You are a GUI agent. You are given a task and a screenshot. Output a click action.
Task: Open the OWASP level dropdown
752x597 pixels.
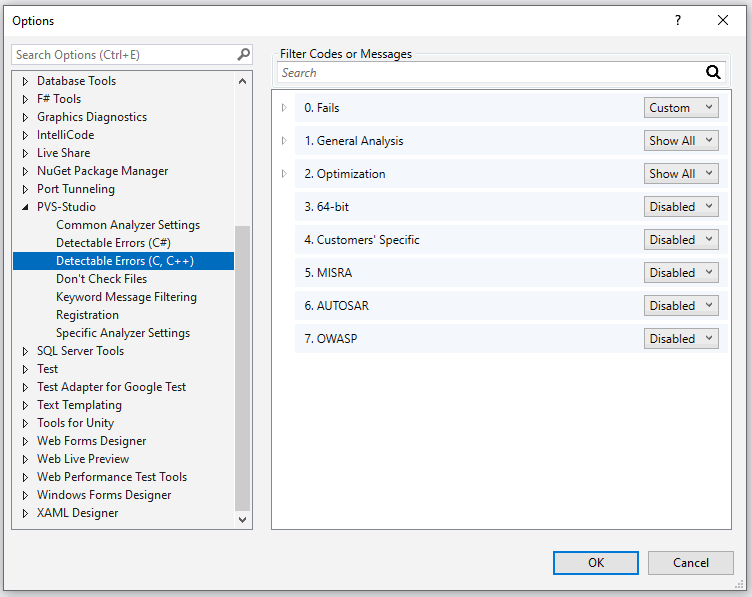[x=681, y=339]
